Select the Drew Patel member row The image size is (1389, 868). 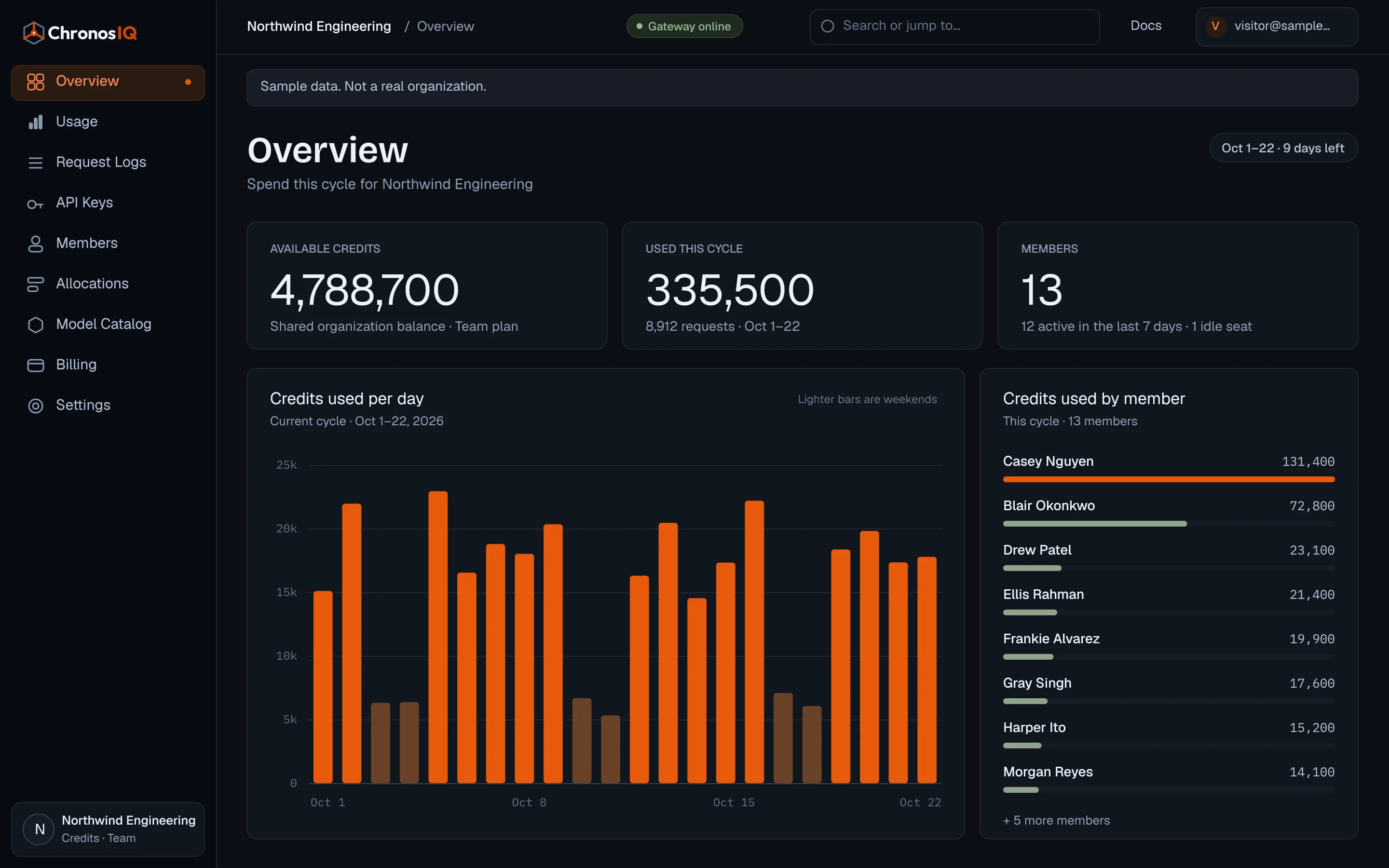(1169, 558)
